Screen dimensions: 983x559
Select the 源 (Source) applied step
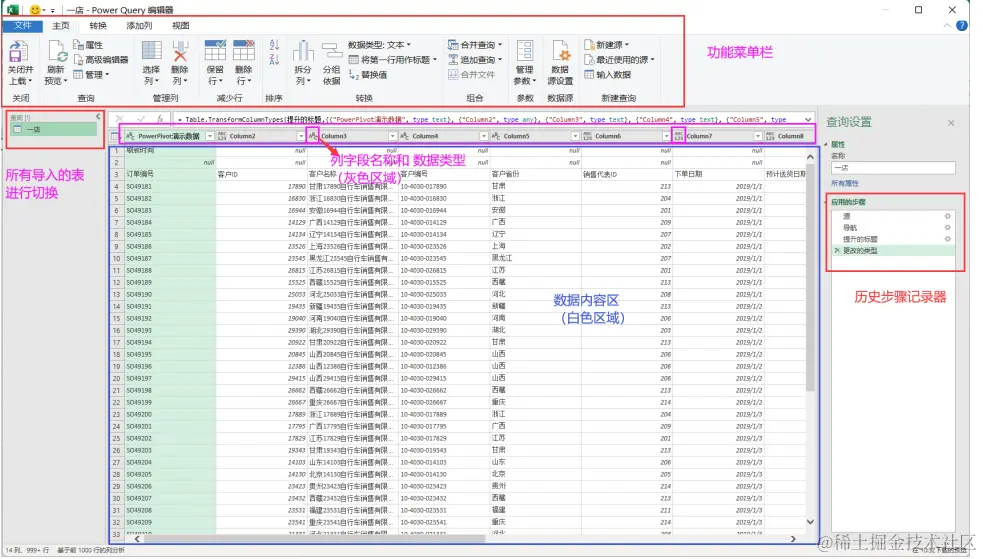893,216
